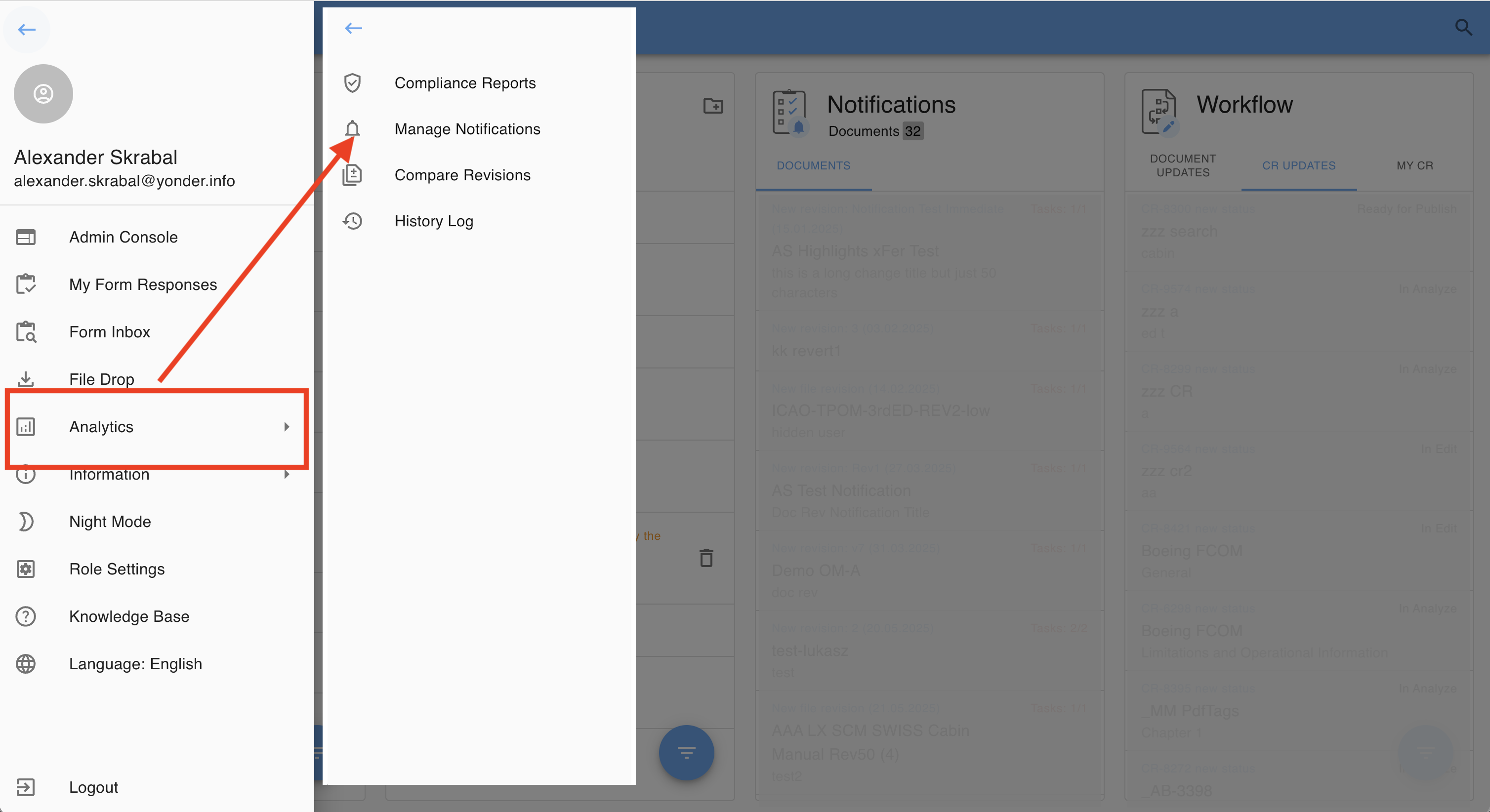Click Logout at sidebar bottom

93,787
